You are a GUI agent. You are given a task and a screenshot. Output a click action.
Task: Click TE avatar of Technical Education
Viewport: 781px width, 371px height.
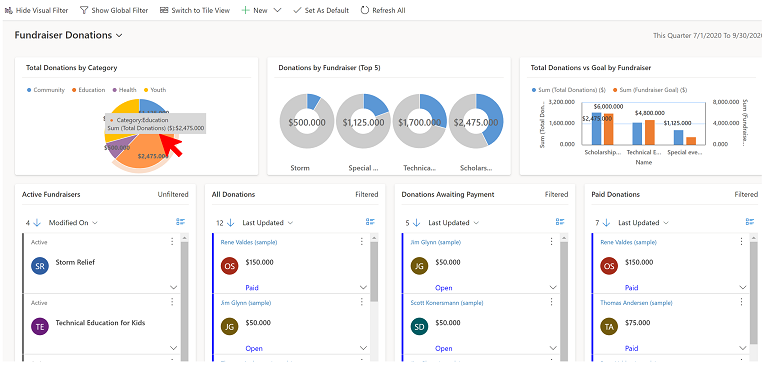pyautogui.click(x=40, y=326)
